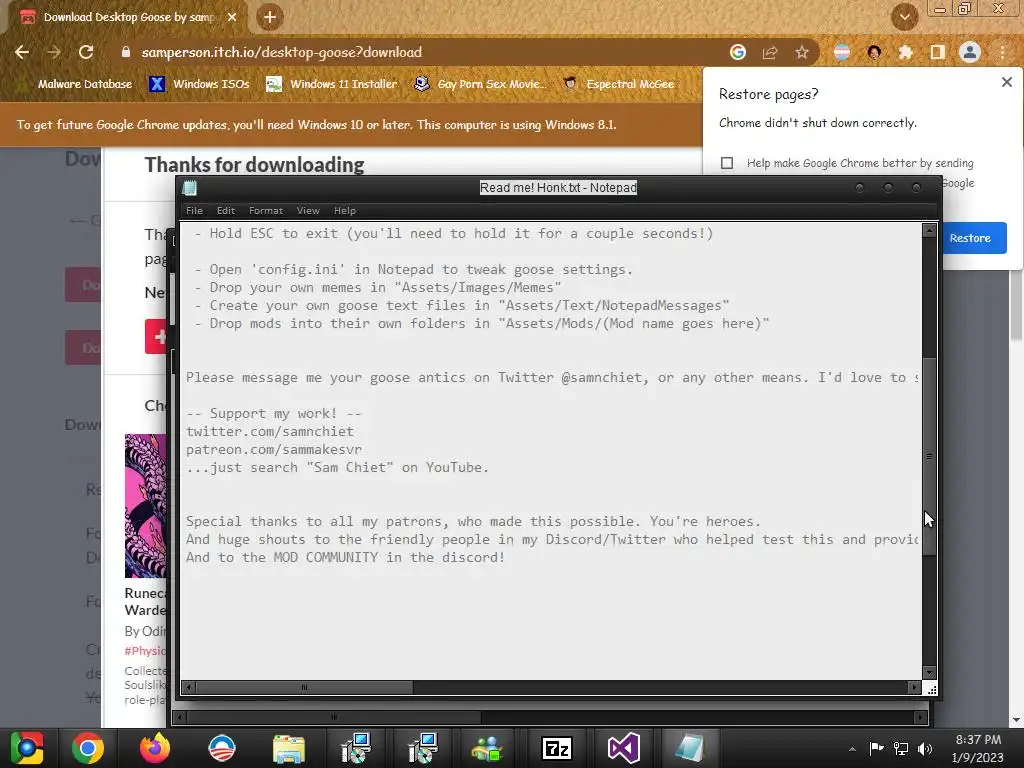Screen dimensions: 1024x768
Task: Open the 7-Zip taskbar icon
Action: click(x=557, y=748)
